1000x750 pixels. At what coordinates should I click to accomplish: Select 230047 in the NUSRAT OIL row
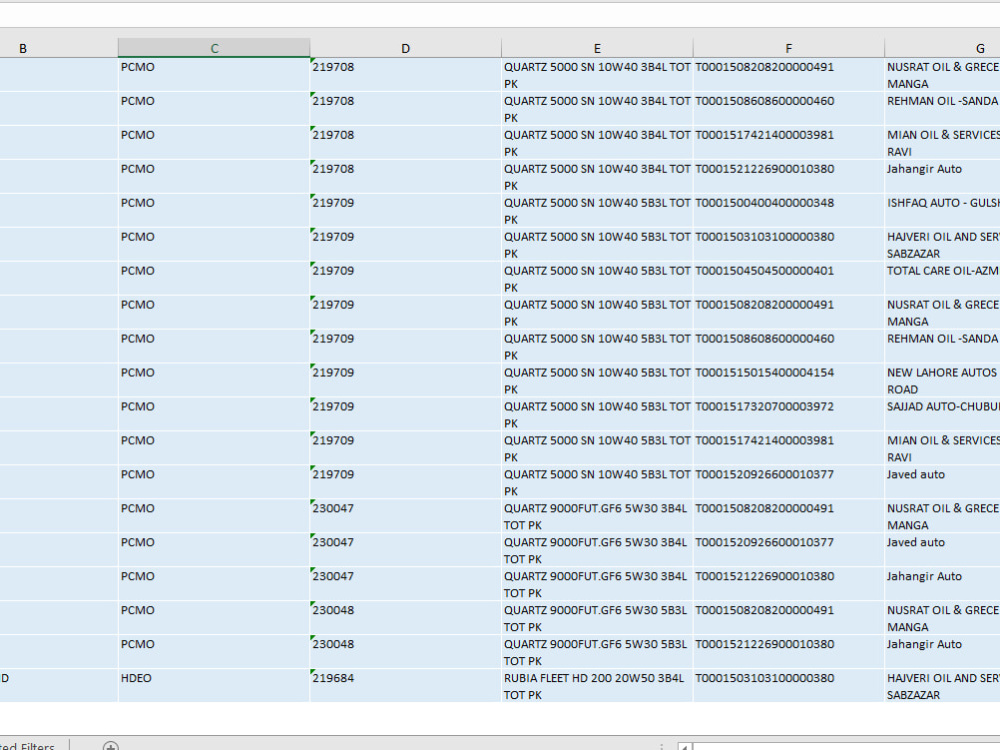coord(406,517)
